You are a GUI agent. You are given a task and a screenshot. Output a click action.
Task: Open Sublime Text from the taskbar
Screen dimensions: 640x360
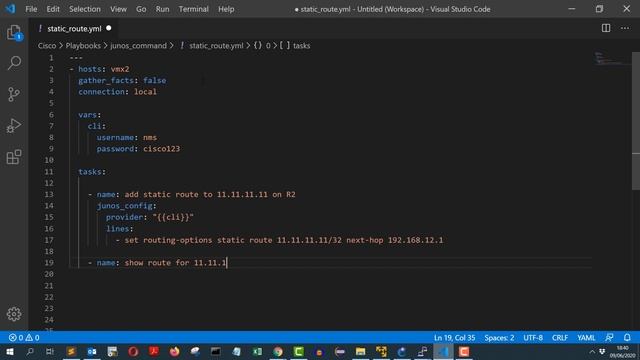click(x=71, y=351)
